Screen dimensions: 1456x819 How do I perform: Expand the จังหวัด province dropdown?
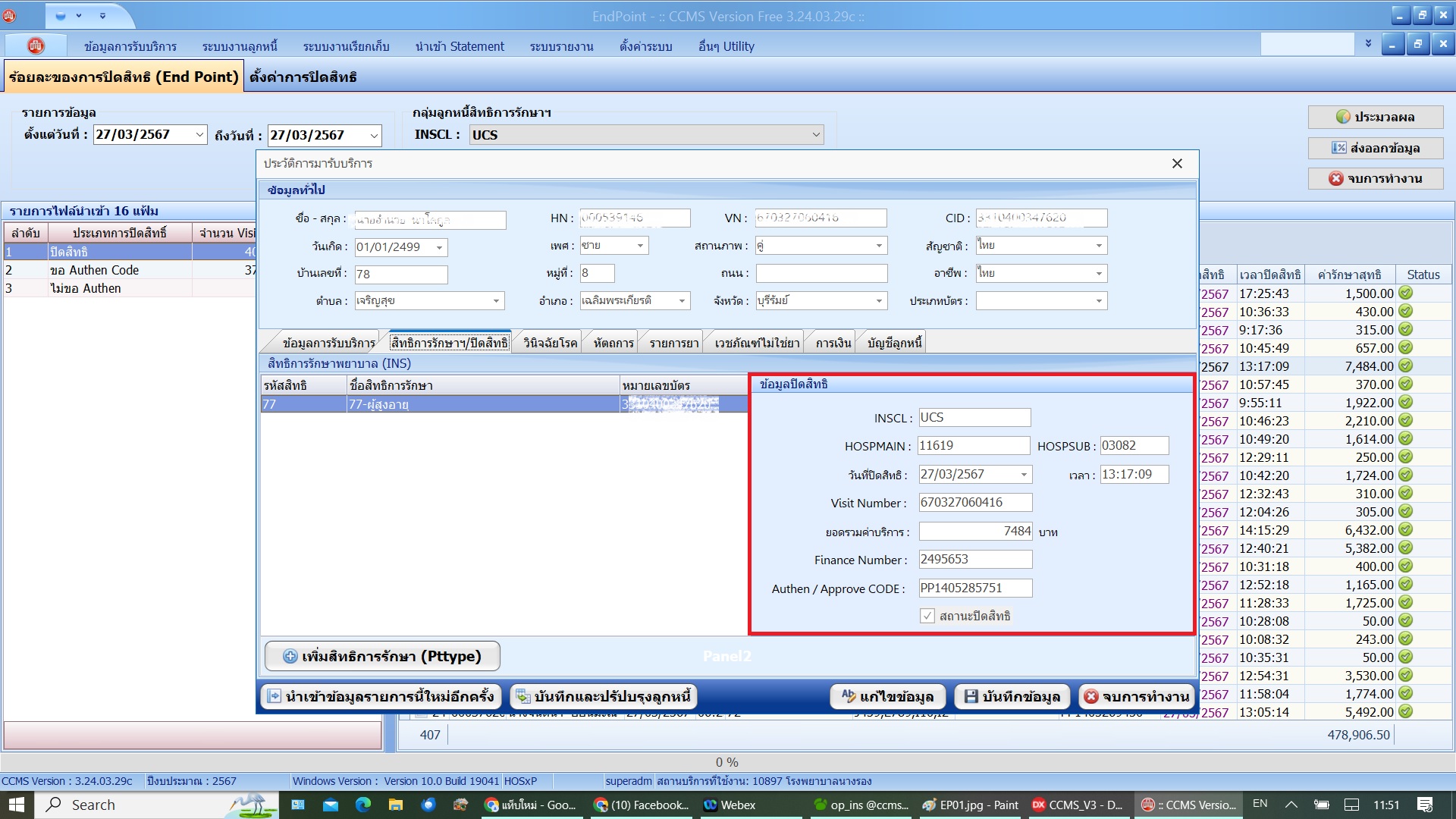pyautogui.click(x=879, y=301)
